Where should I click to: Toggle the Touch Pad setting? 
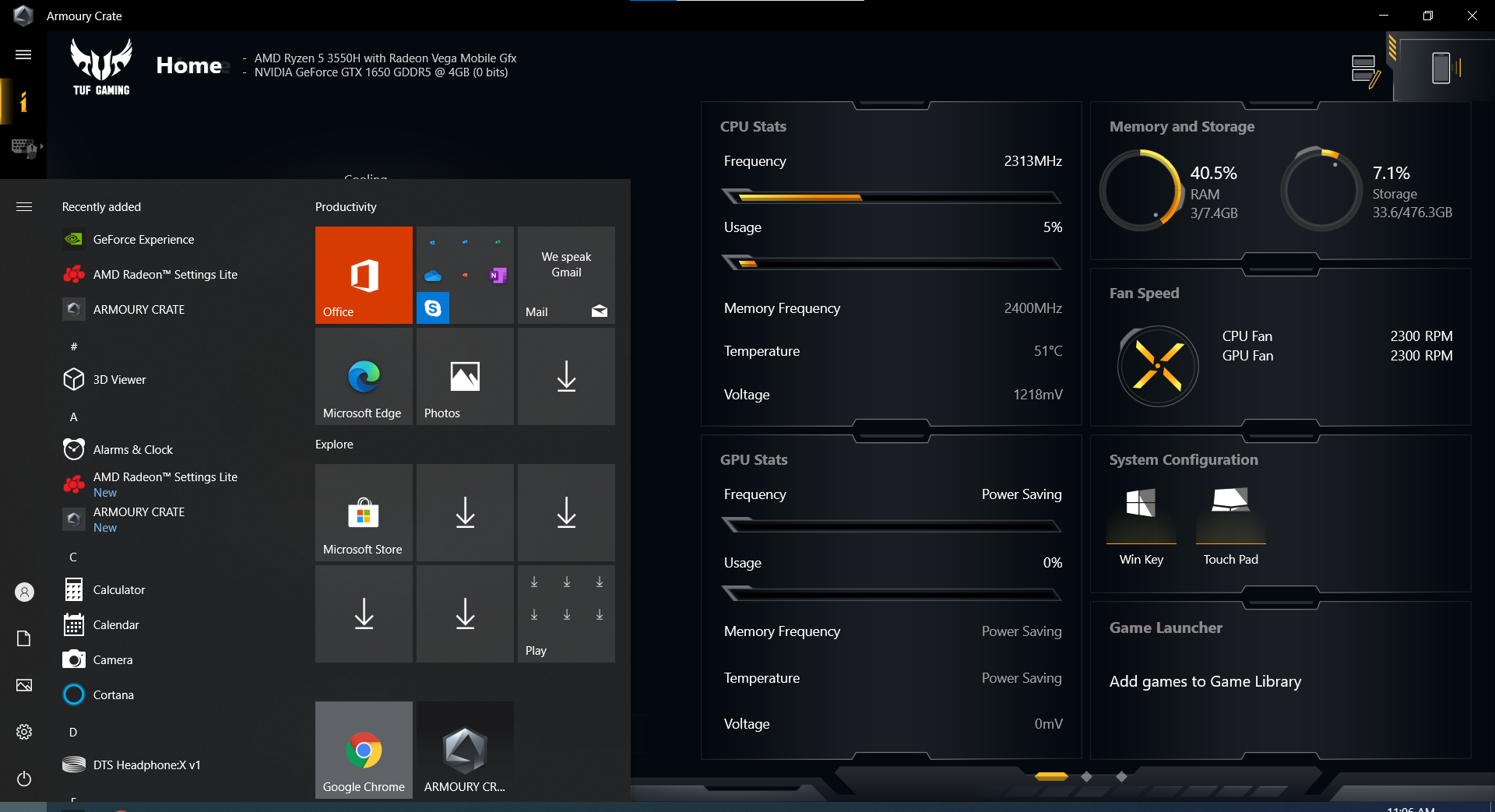[1230, 526]
